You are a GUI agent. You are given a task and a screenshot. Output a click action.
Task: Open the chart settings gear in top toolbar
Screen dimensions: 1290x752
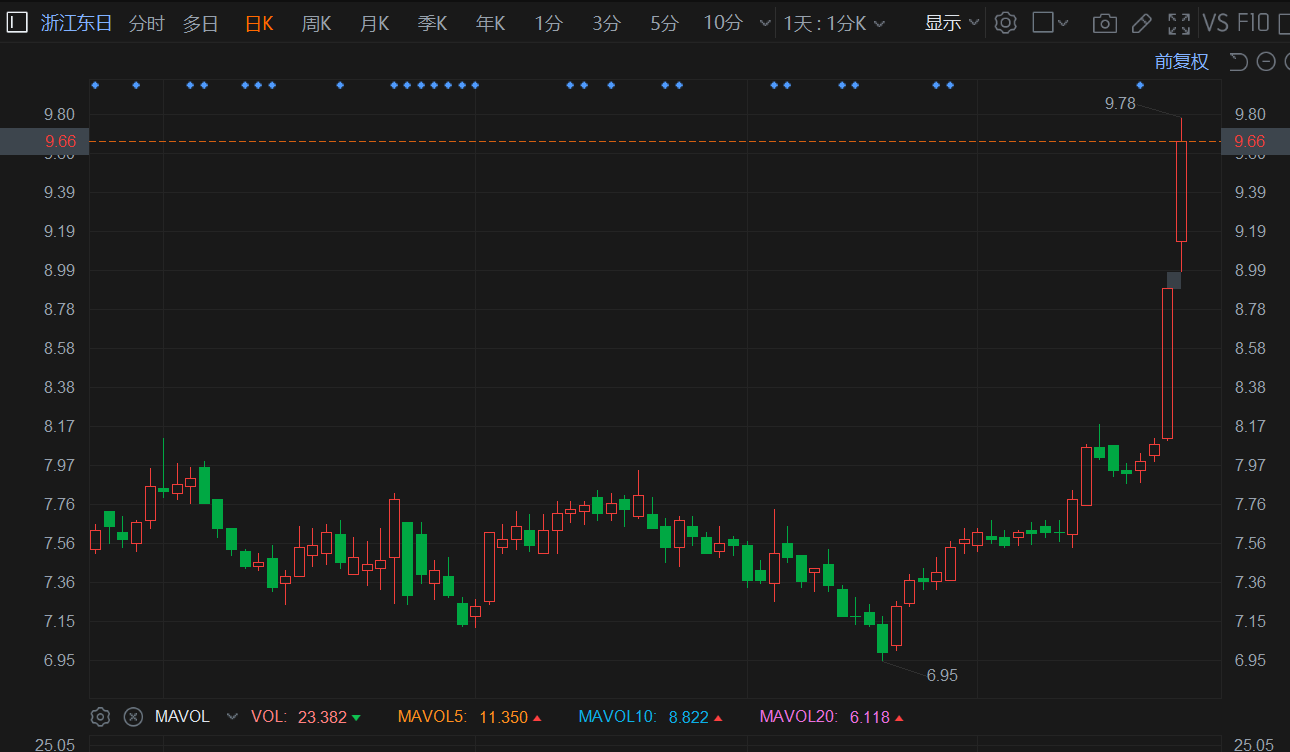point(1006,23)
